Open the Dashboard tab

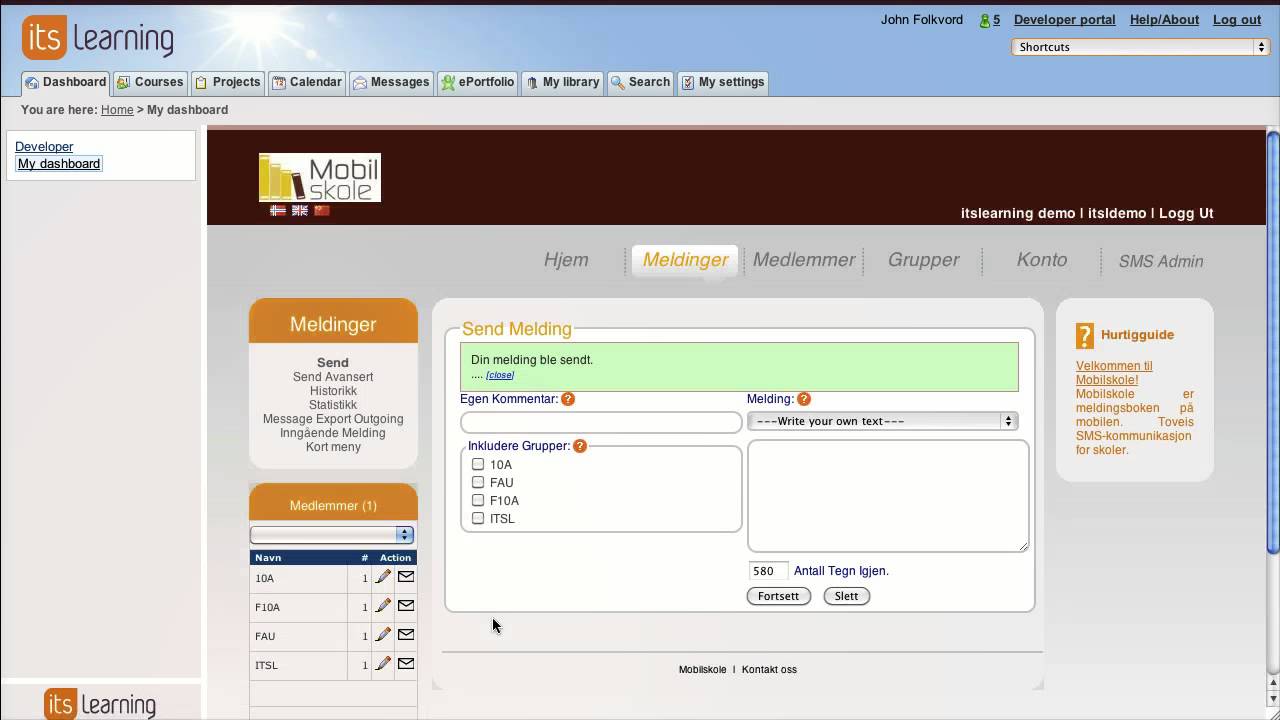(66, 82)
